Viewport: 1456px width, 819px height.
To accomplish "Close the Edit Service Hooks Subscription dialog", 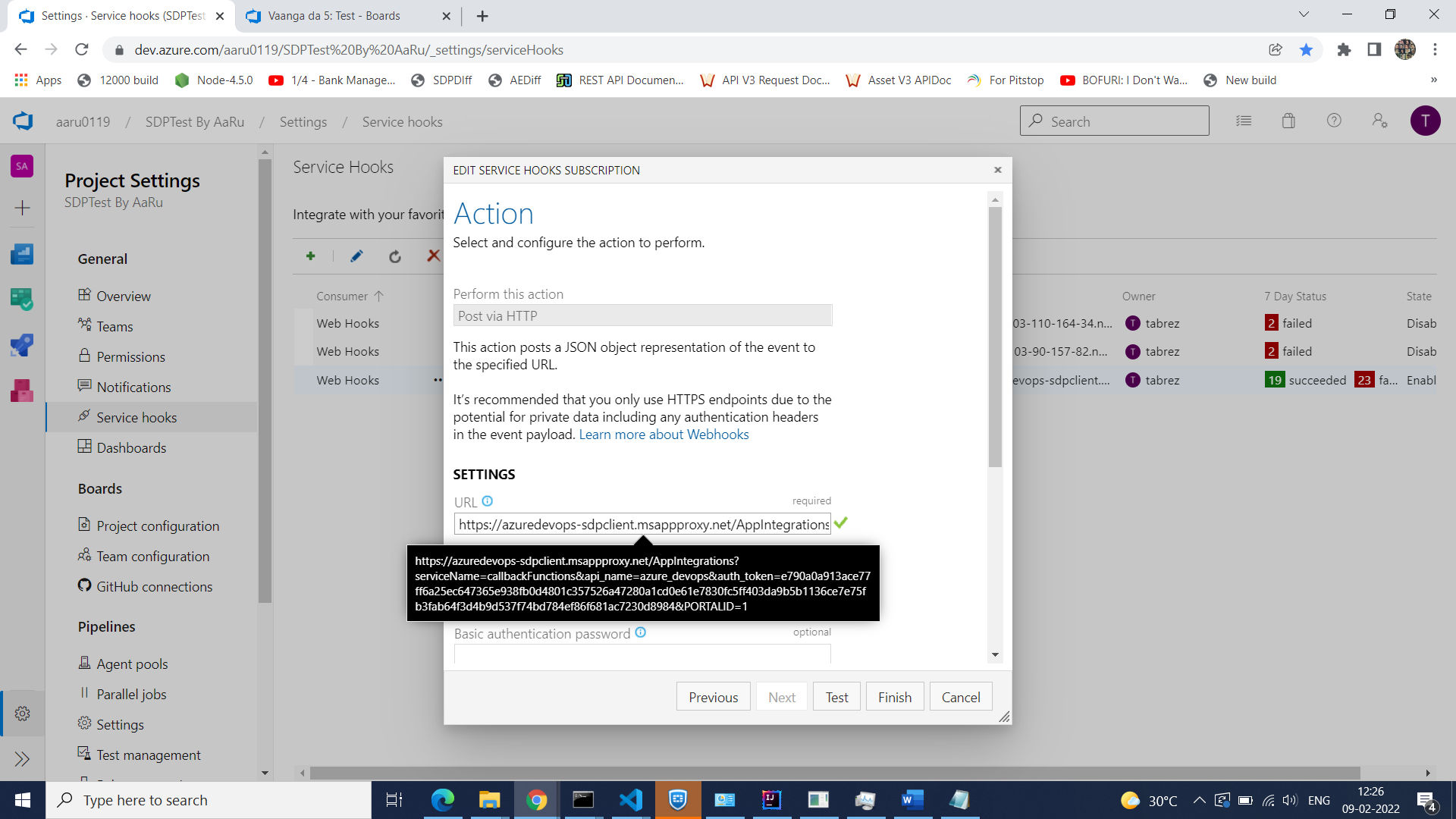I will pos(997,170).
